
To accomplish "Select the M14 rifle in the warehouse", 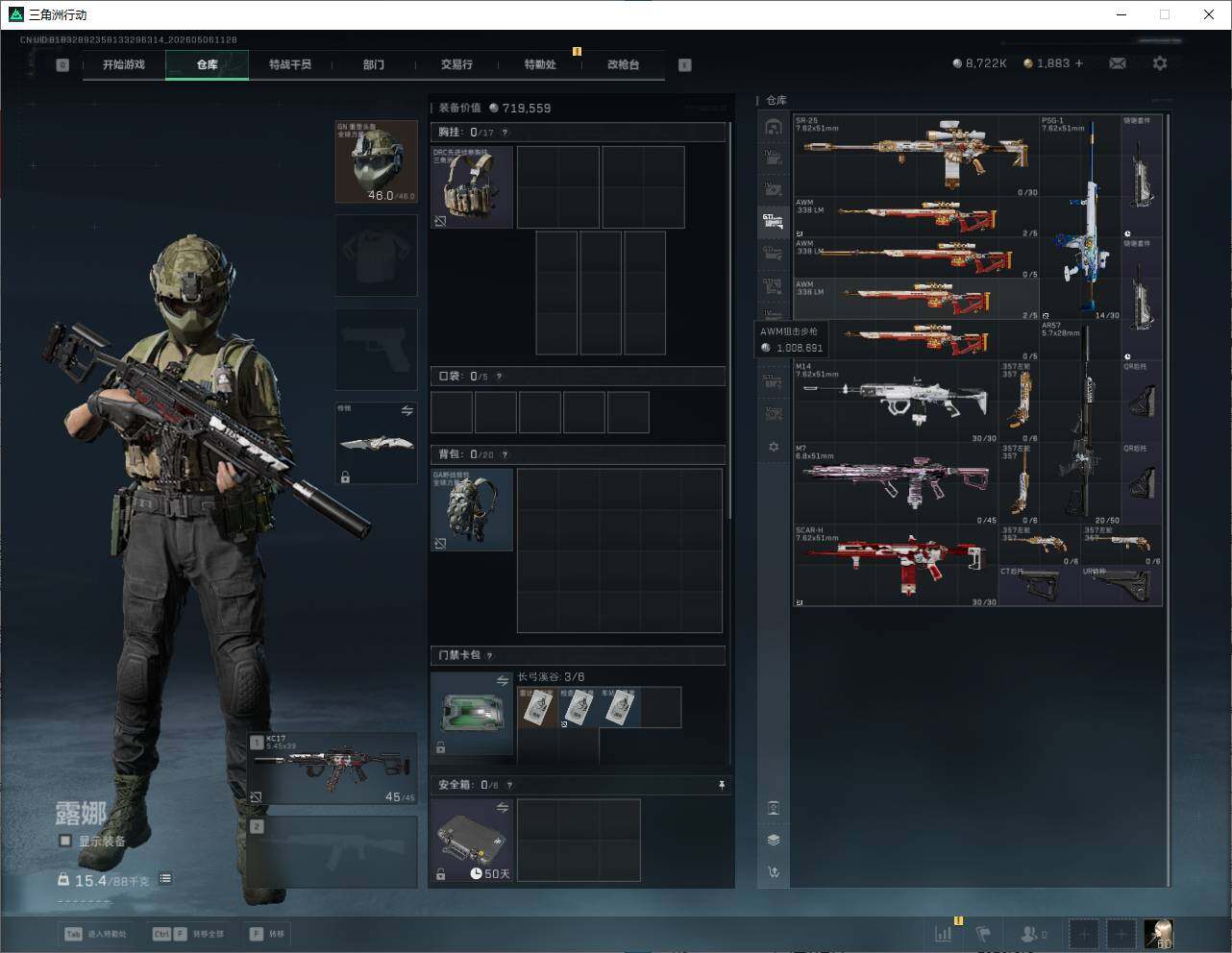I will pos(896,402).
